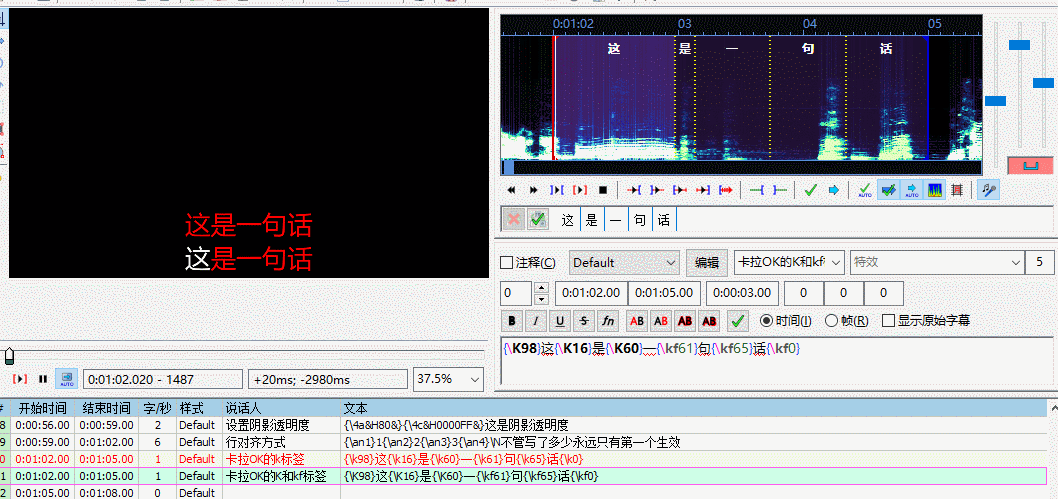Go to next line audio button
The image size is (1058, 499).
534,190
